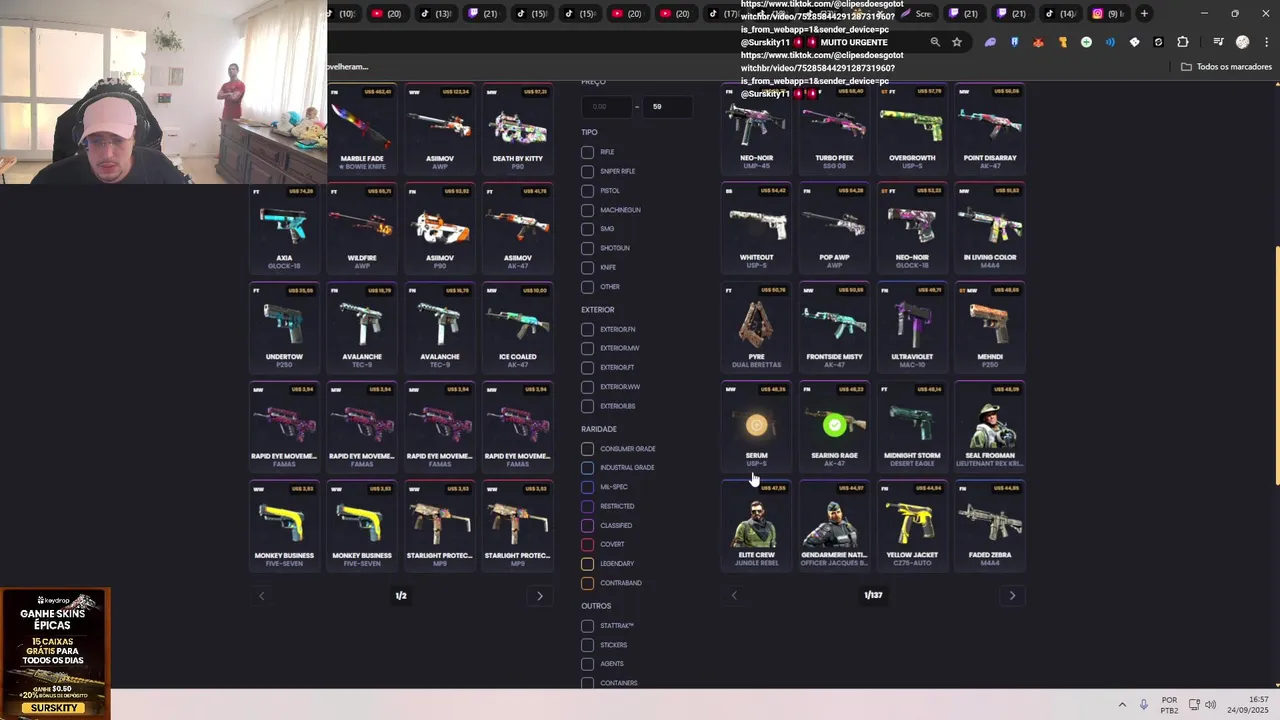This screenshot has width=1280, height=720.
Task: Switch to the TikTok (13) tab
Action: pos(434,13)
